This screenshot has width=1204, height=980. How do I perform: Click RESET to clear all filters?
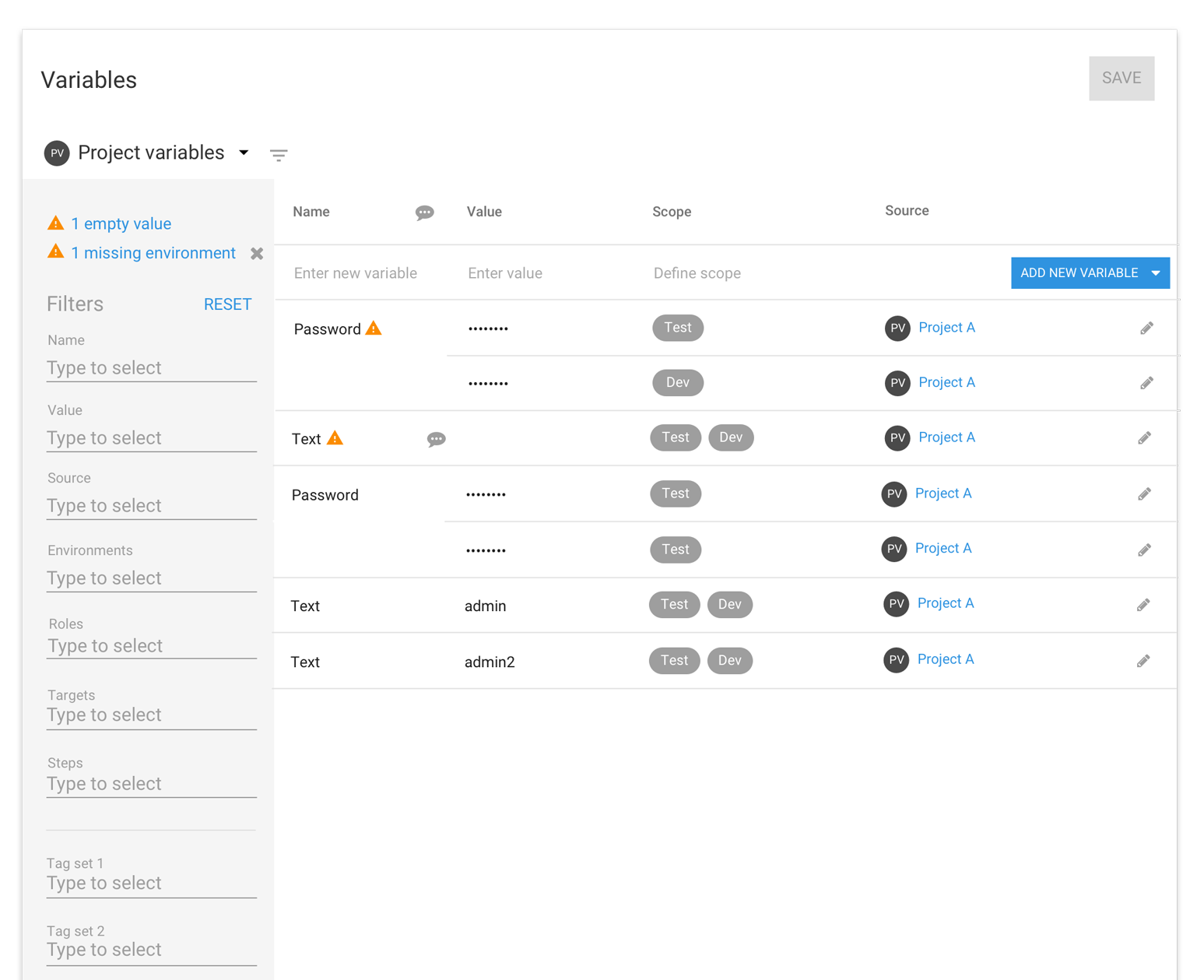click(227, 304)
